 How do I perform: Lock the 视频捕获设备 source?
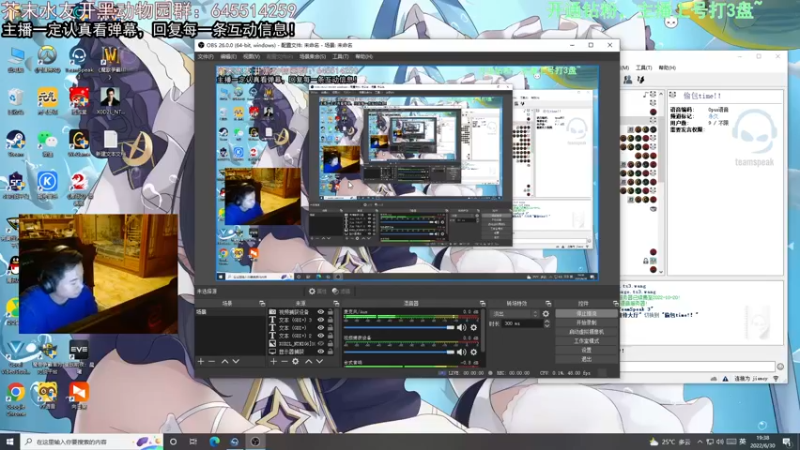tap(330, 312)
